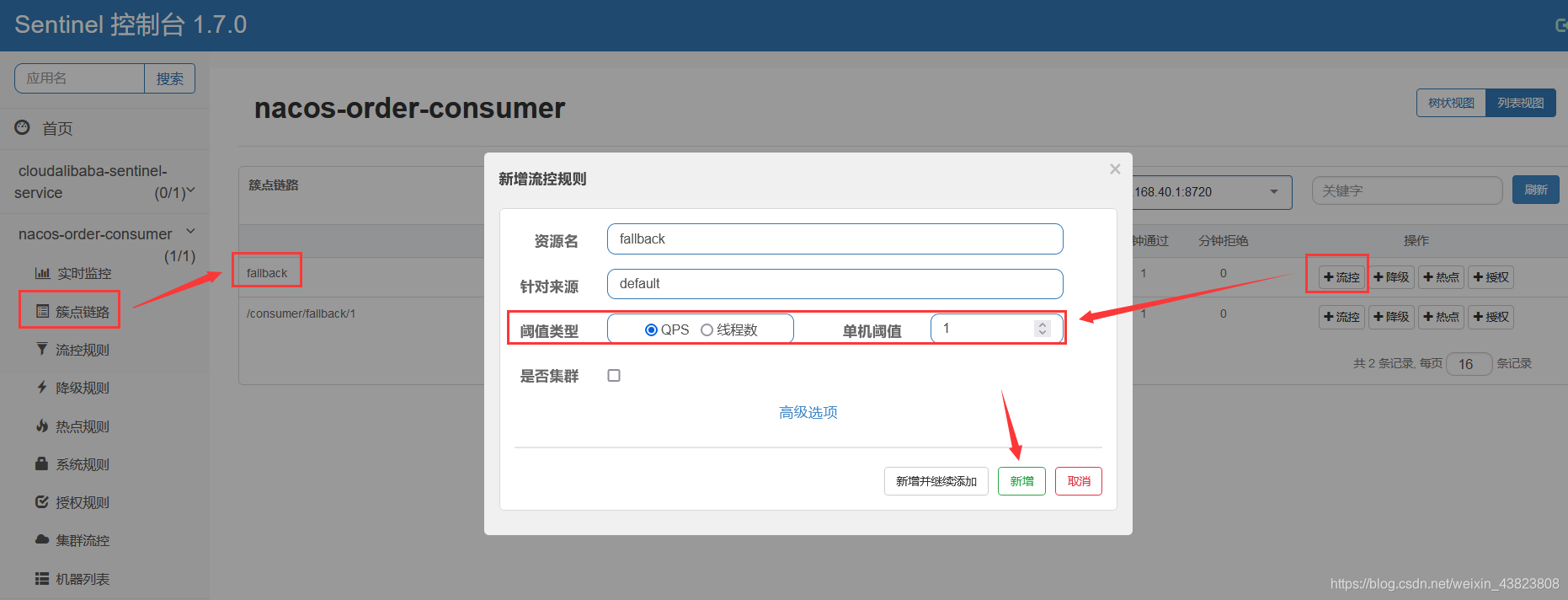Click the home icon beside 首页
This screenshot has height=600, width=1568.
coord(23,127)
